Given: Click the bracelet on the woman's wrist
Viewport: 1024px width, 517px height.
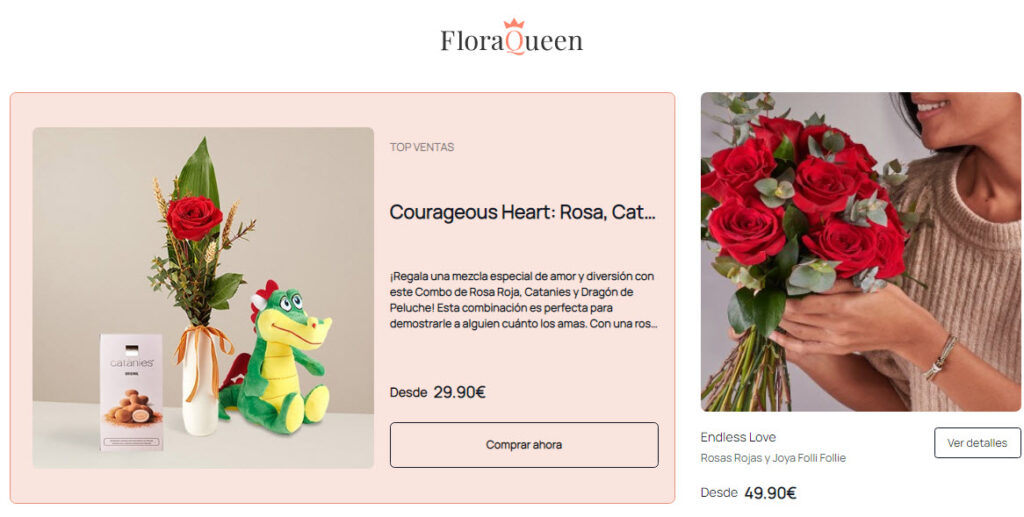Looking at the screenshot, I should tap(940, 357).
